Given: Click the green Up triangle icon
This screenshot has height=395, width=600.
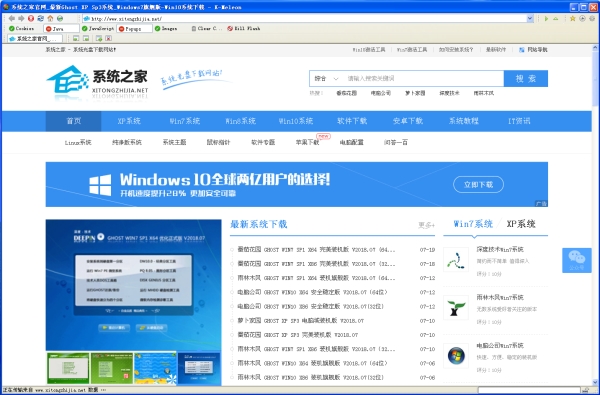Looking at the screenshot, I should pos(556,18).
